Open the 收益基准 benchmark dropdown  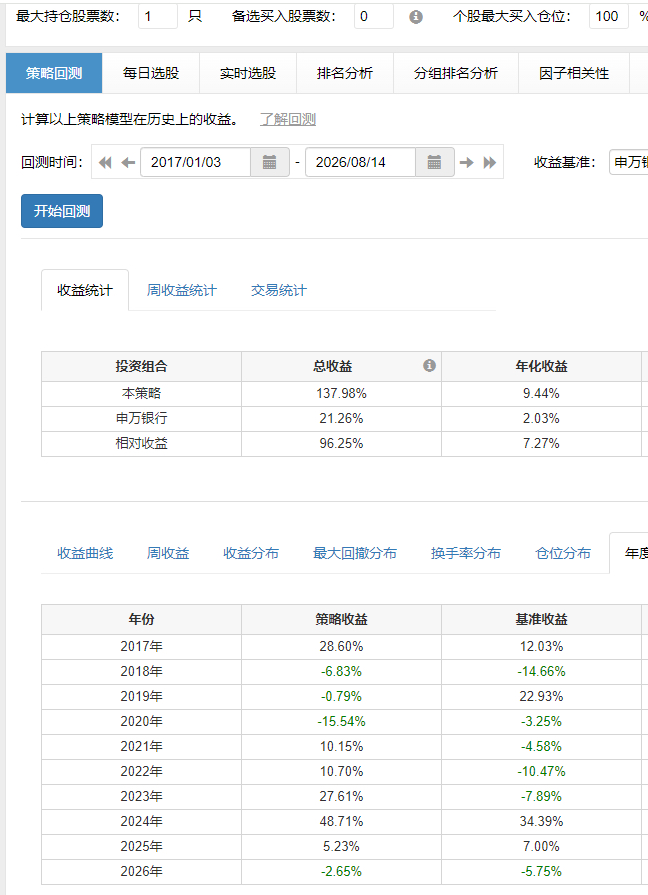pos(629,162)
